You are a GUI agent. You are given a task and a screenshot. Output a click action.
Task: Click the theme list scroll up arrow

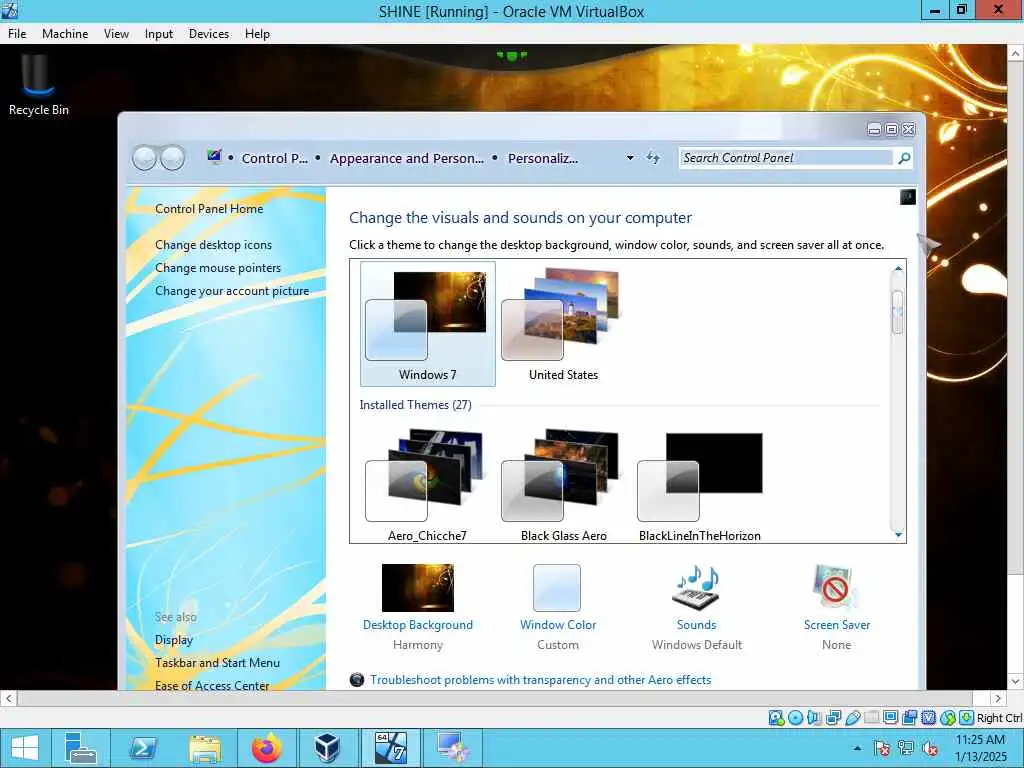(898, 268)
